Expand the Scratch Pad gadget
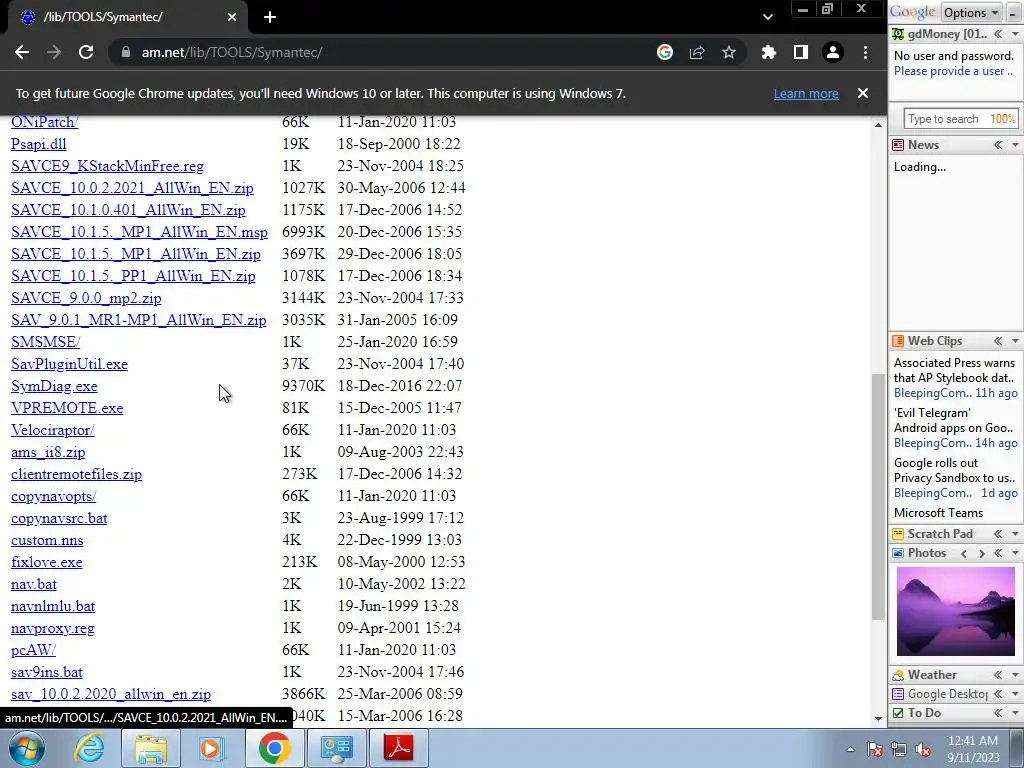 click(998, 534)
